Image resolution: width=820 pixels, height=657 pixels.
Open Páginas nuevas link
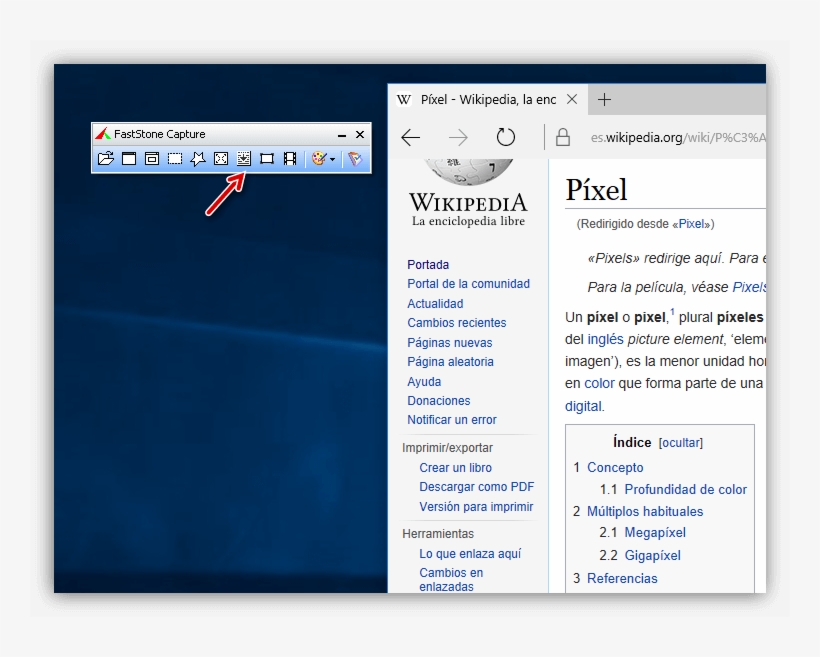pyautogui.click(x=450, y=343)
